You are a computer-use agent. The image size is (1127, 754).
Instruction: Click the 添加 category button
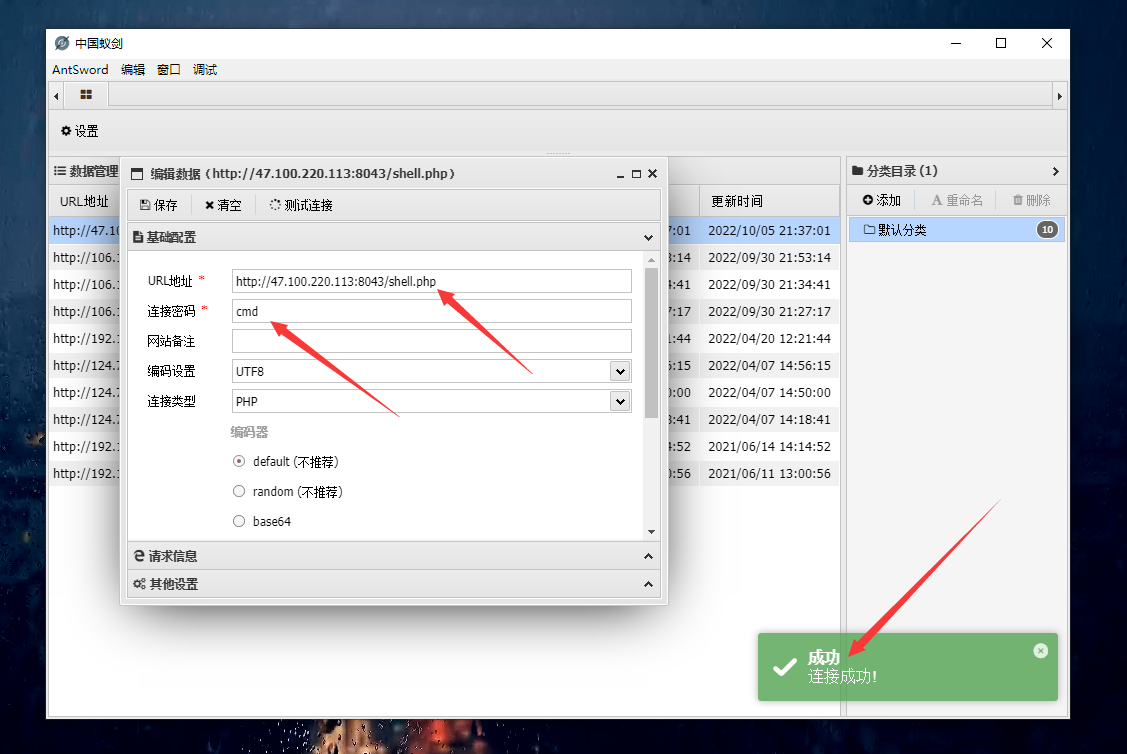tap(882, 200)
